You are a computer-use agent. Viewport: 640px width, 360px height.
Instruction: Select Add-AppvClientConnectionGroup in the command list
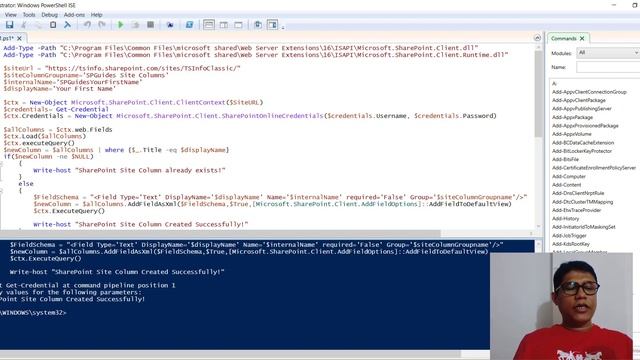click(x=589, y=92)
